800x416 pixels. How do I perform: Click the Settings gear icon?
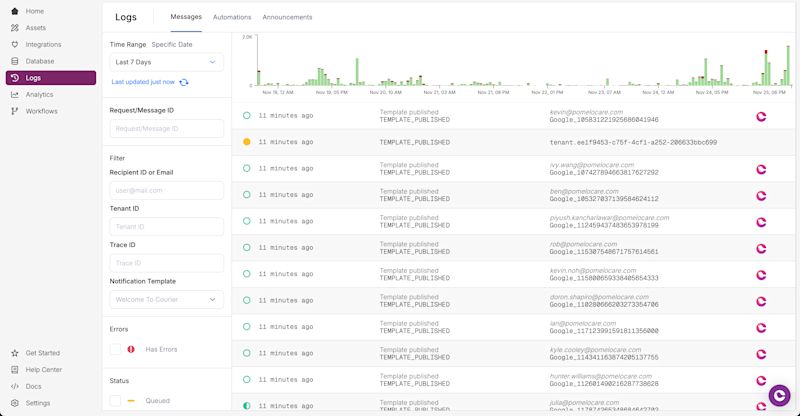pos(15,403)
